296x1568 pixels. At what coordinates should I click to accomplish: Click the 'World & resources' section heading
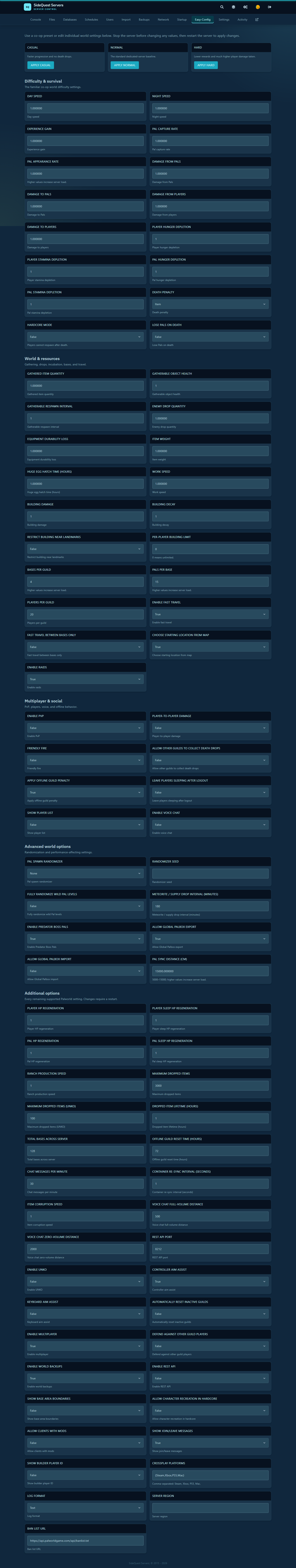click(x=42, y=359)
